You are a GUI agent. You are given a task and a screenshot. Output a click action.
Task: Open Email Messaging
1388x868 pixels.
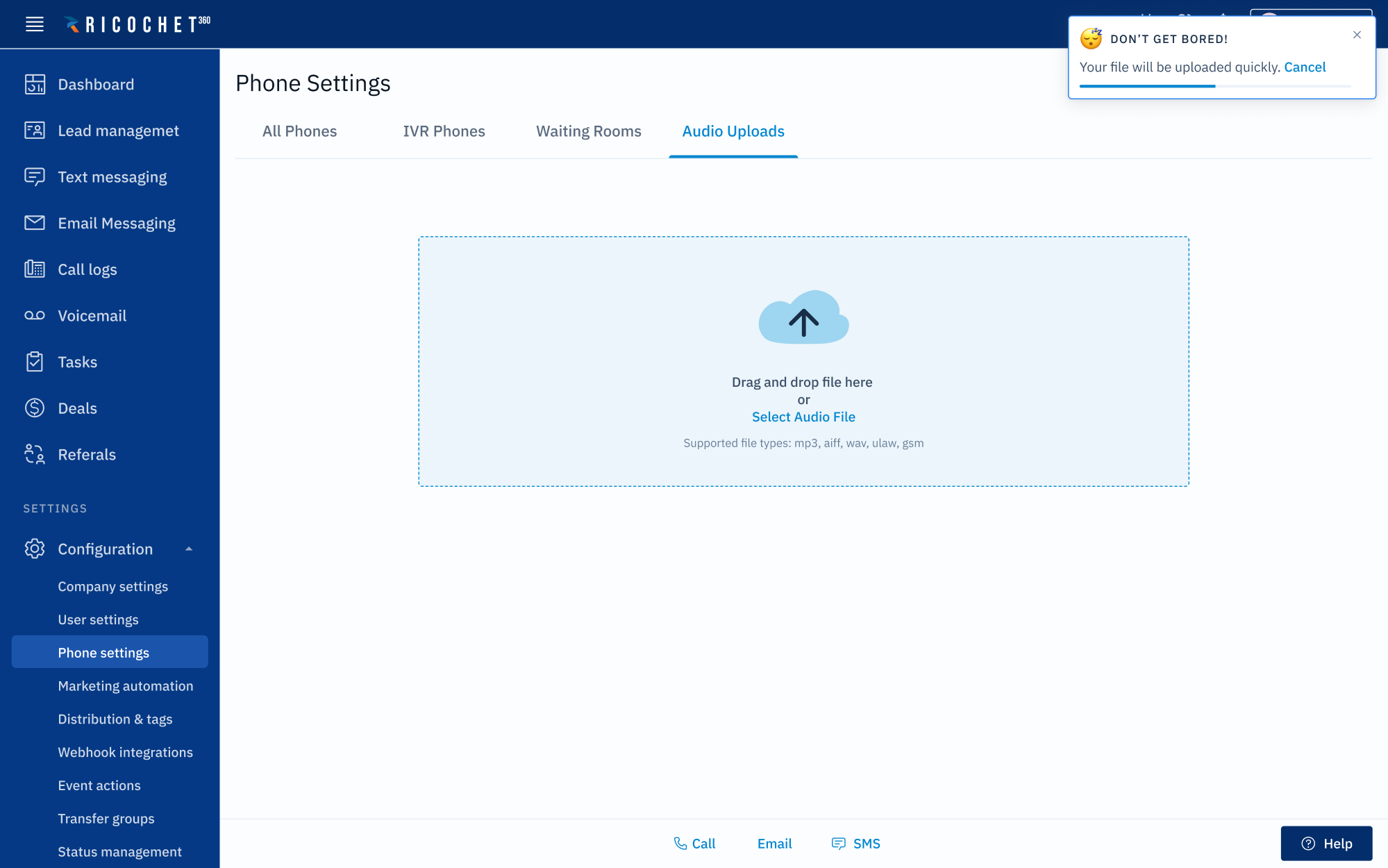[116, 223]
